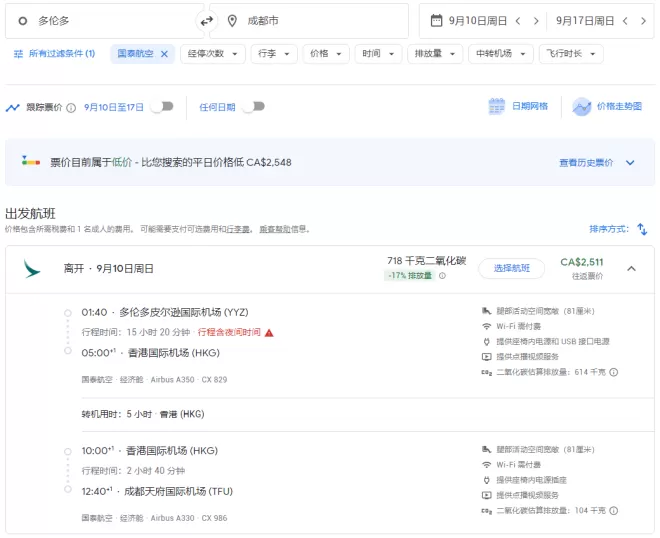Remove the 国泰航空 airline filter
This screenshot has width=660, height=538.
coord(165,54)
